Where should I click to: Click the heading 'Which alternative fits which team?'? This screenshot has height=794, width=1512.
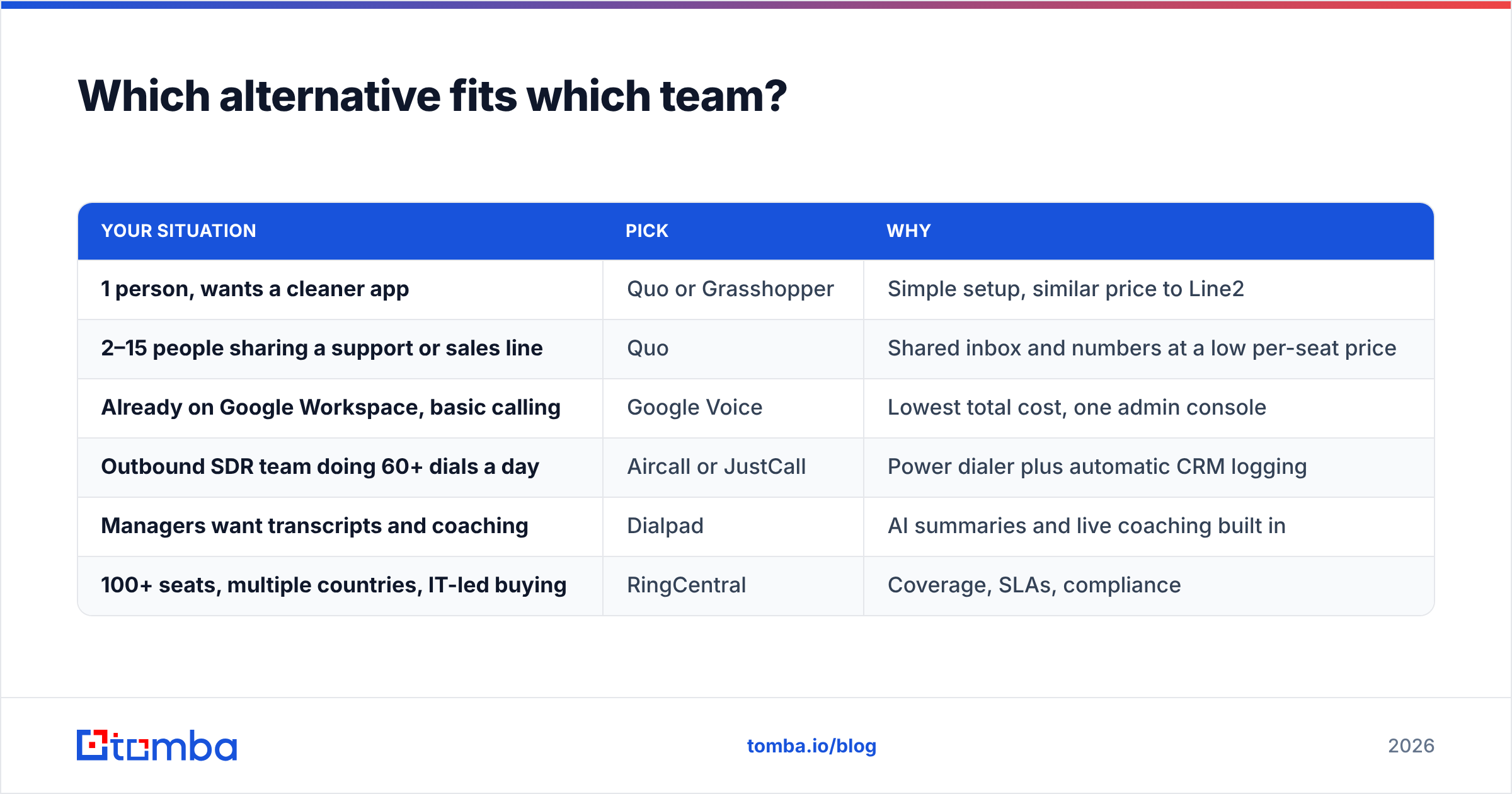pyautogui.click(x=432, y=96)
